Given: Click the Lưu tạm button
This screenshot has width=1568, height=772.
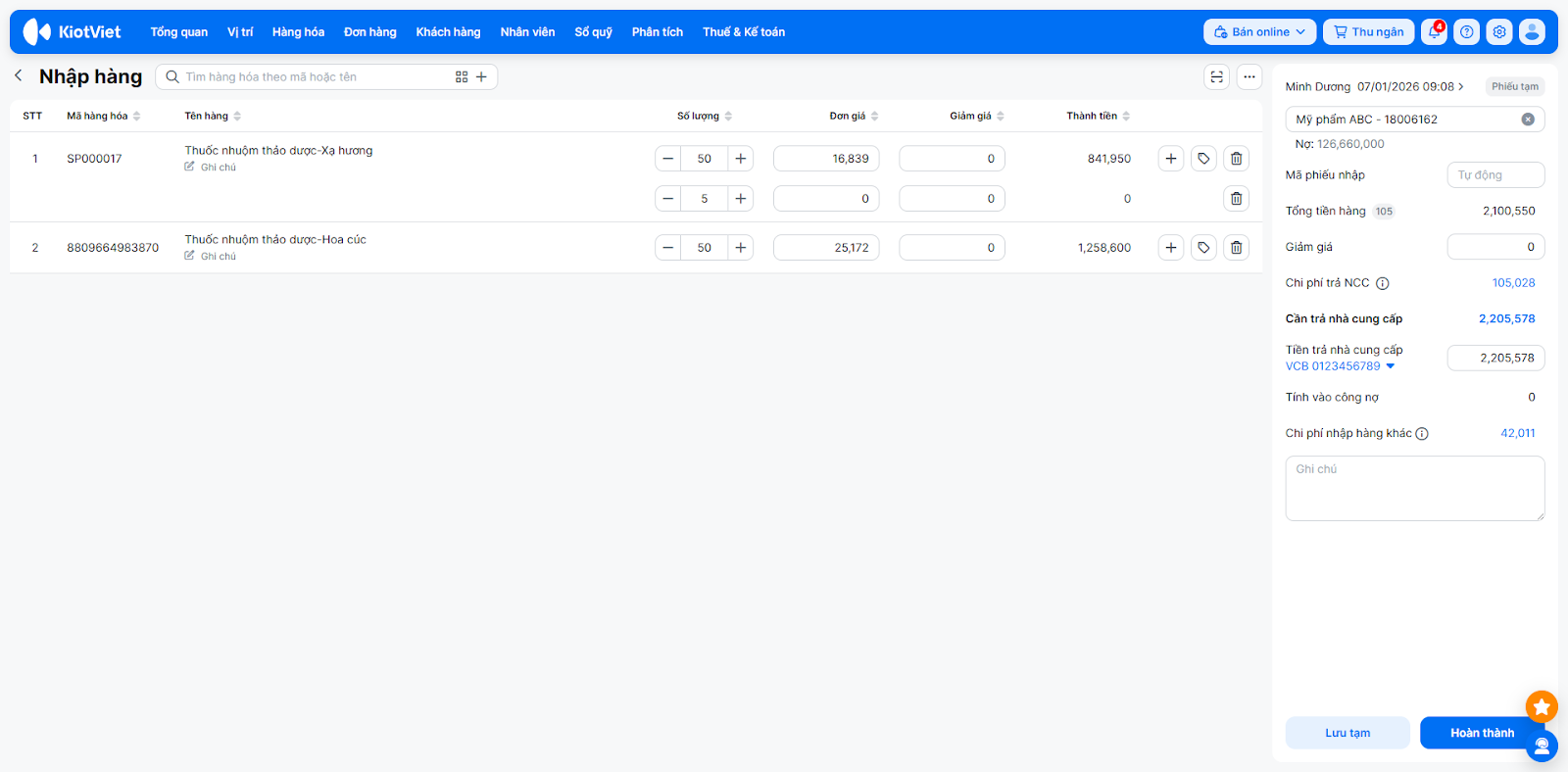Looking at the screenshot, I should [1347, 733].
